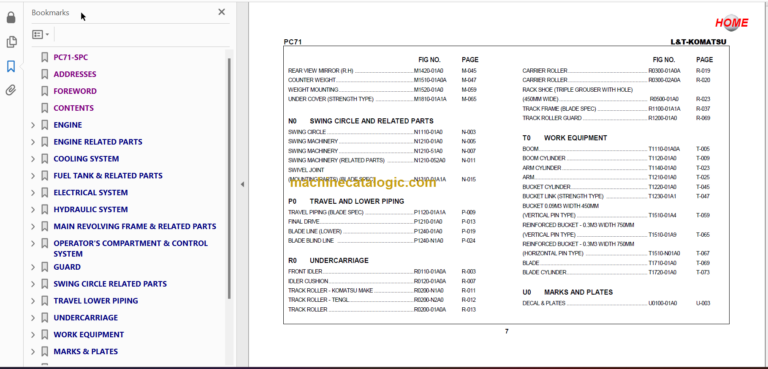This screenshot has width=768, height=369.
Task: Select the ENGINE bookmark label
Action: pos(68,125)
